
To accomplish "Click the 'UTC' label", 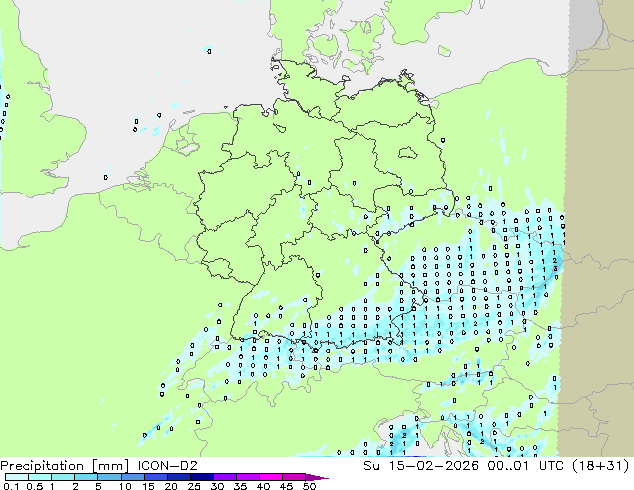I will [552, 466].
